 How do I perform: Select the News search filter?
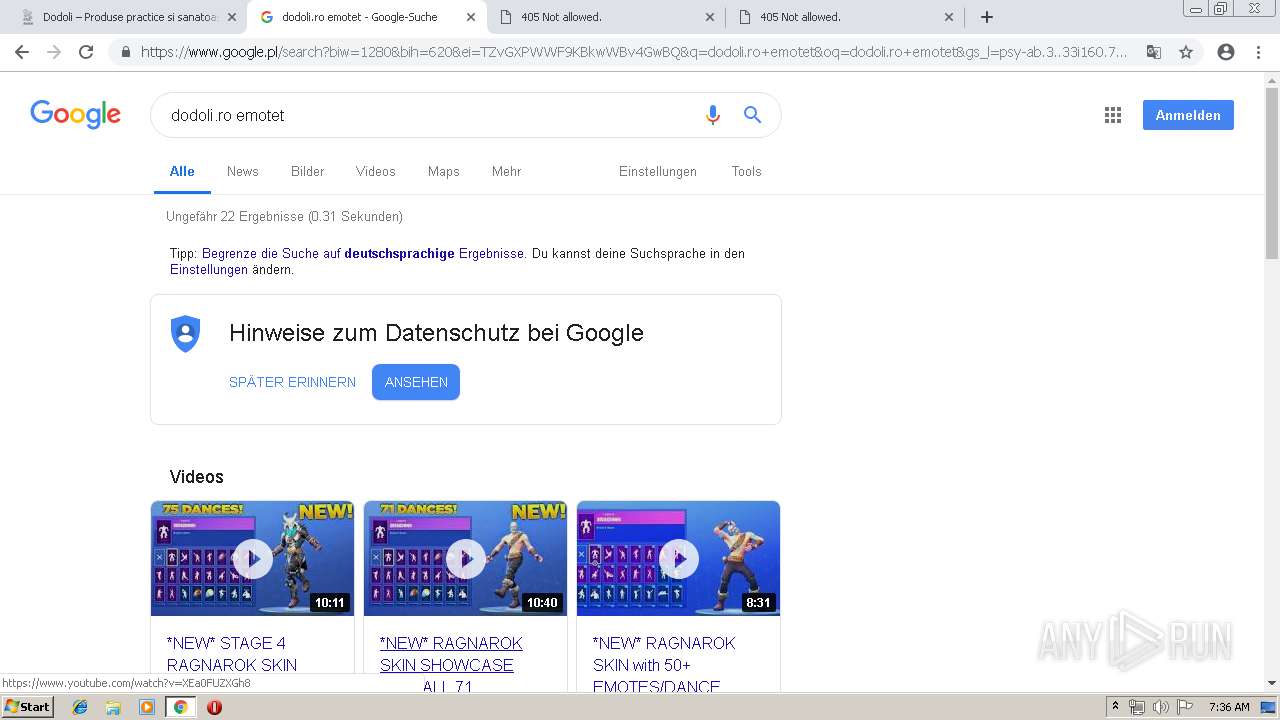[243, 171]
